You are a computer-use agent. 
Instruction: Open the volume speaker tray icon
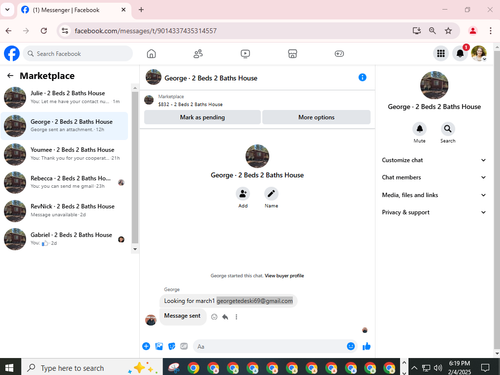[x=438, y=368]
